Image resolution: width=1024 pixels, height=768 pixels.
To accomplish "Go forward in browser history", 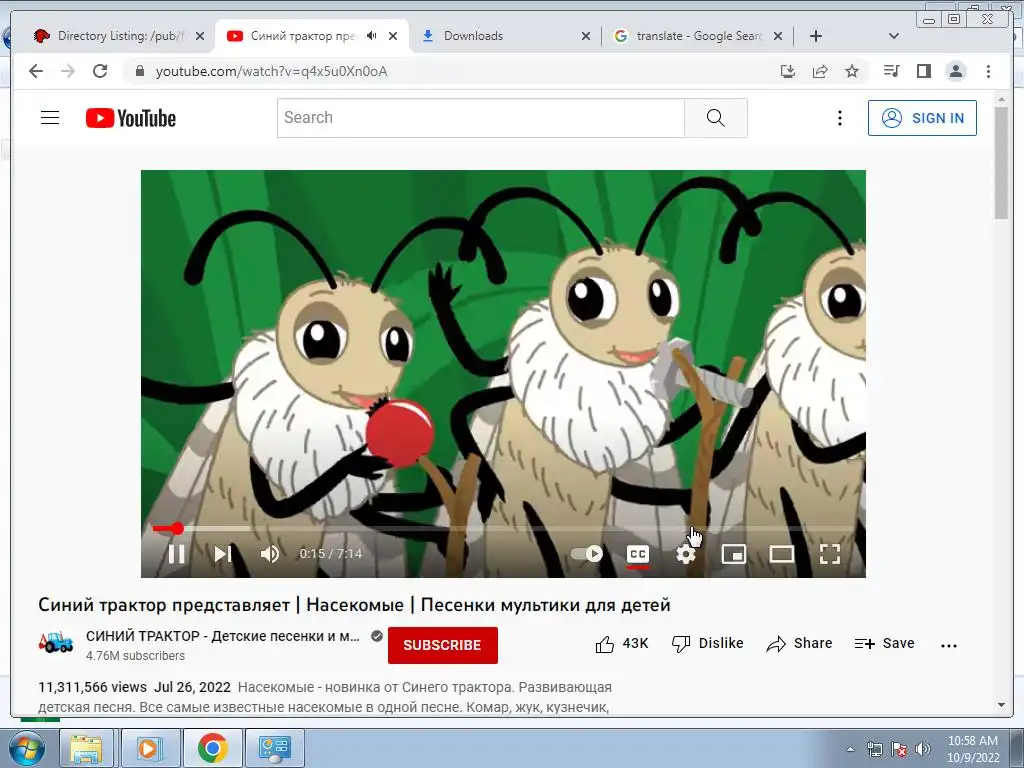I will [68, 71].
